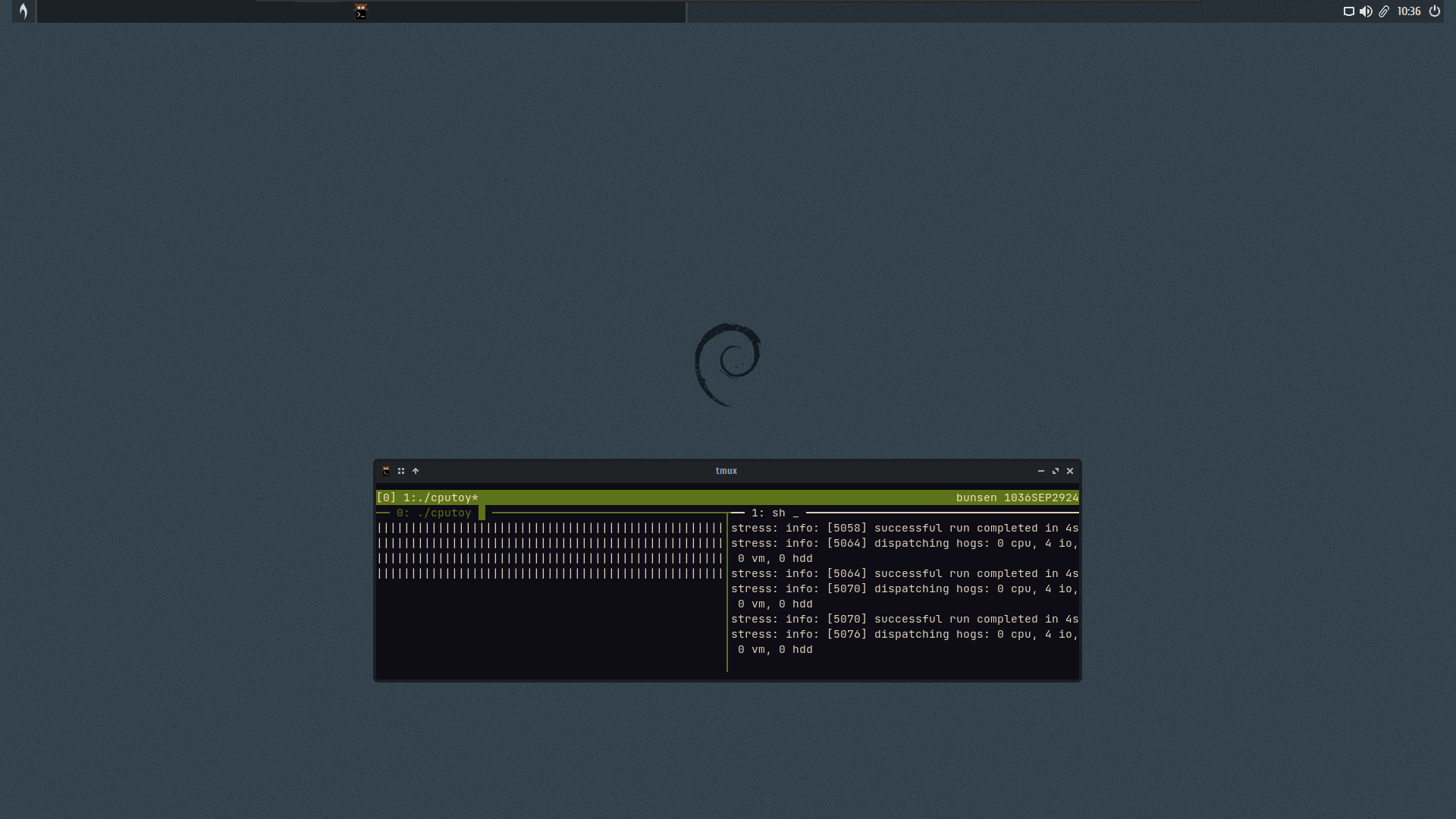The height and width of the screenshot is (819, 1456).
Task: Maximize the tmux window
Action: point(1056,471)
